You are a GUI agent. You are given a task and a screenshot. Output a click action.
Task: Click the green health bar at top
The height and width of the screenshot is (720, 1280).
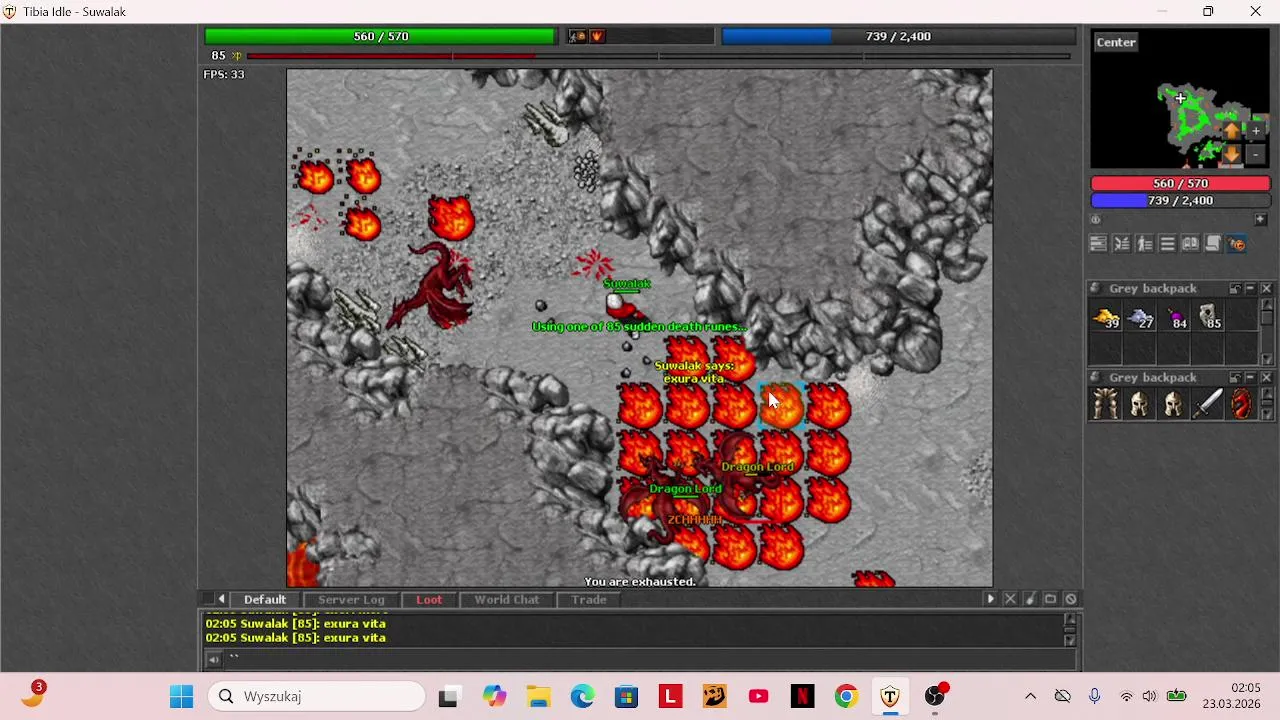point(381,36)
